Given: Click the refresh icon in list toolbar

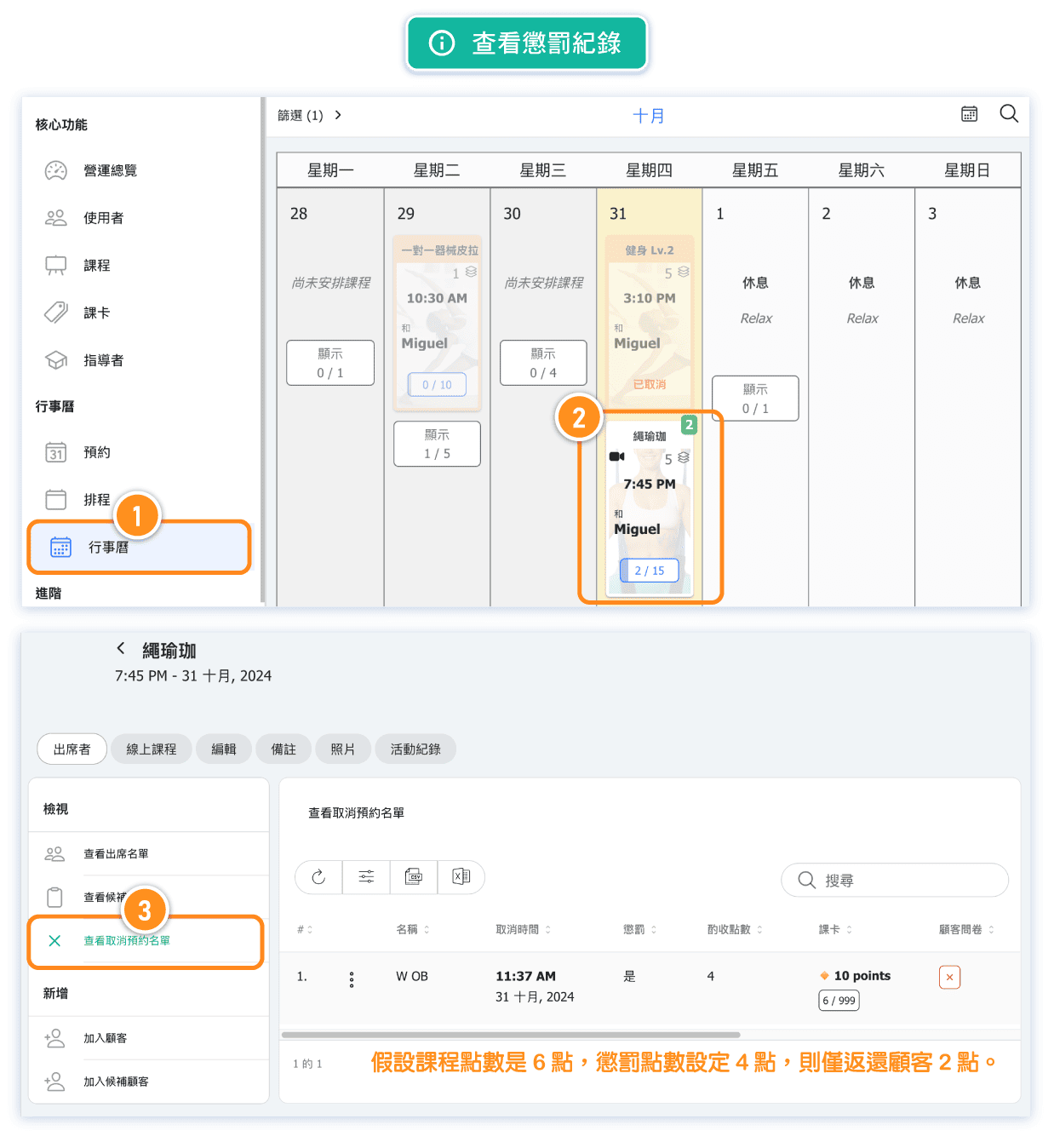Looking at the screenshot, I should pyautogui.click(x=318, y=877).
